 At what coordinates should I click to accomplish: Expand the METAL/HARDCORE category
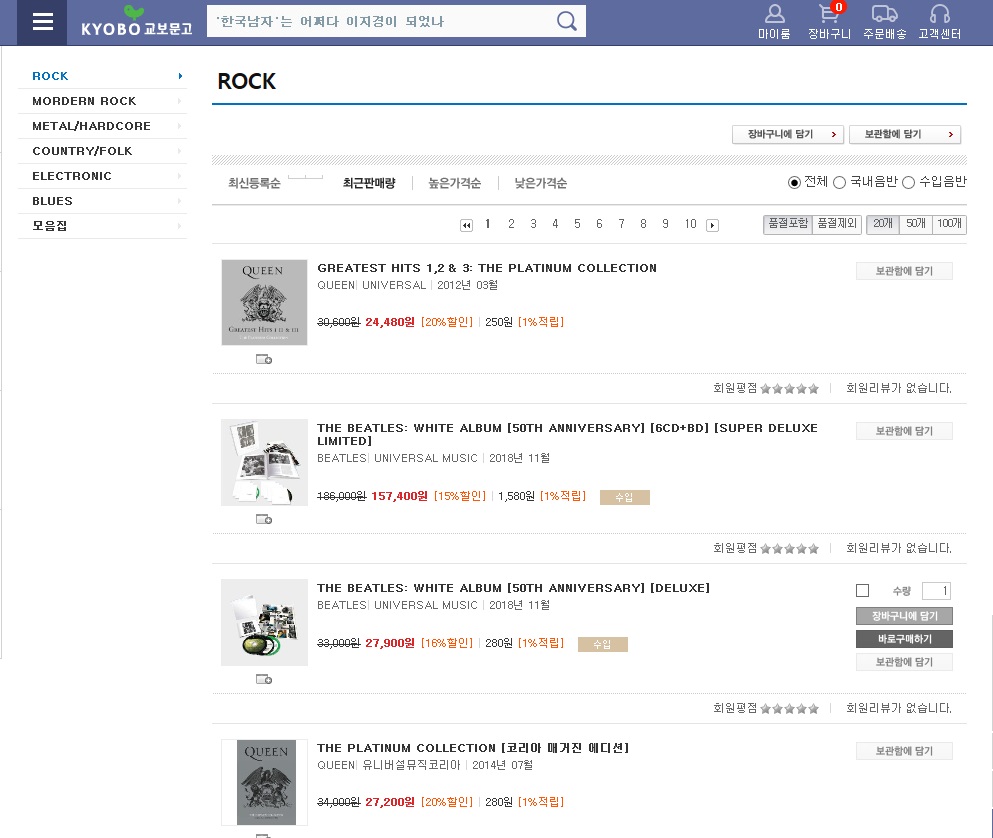point(100,126)
